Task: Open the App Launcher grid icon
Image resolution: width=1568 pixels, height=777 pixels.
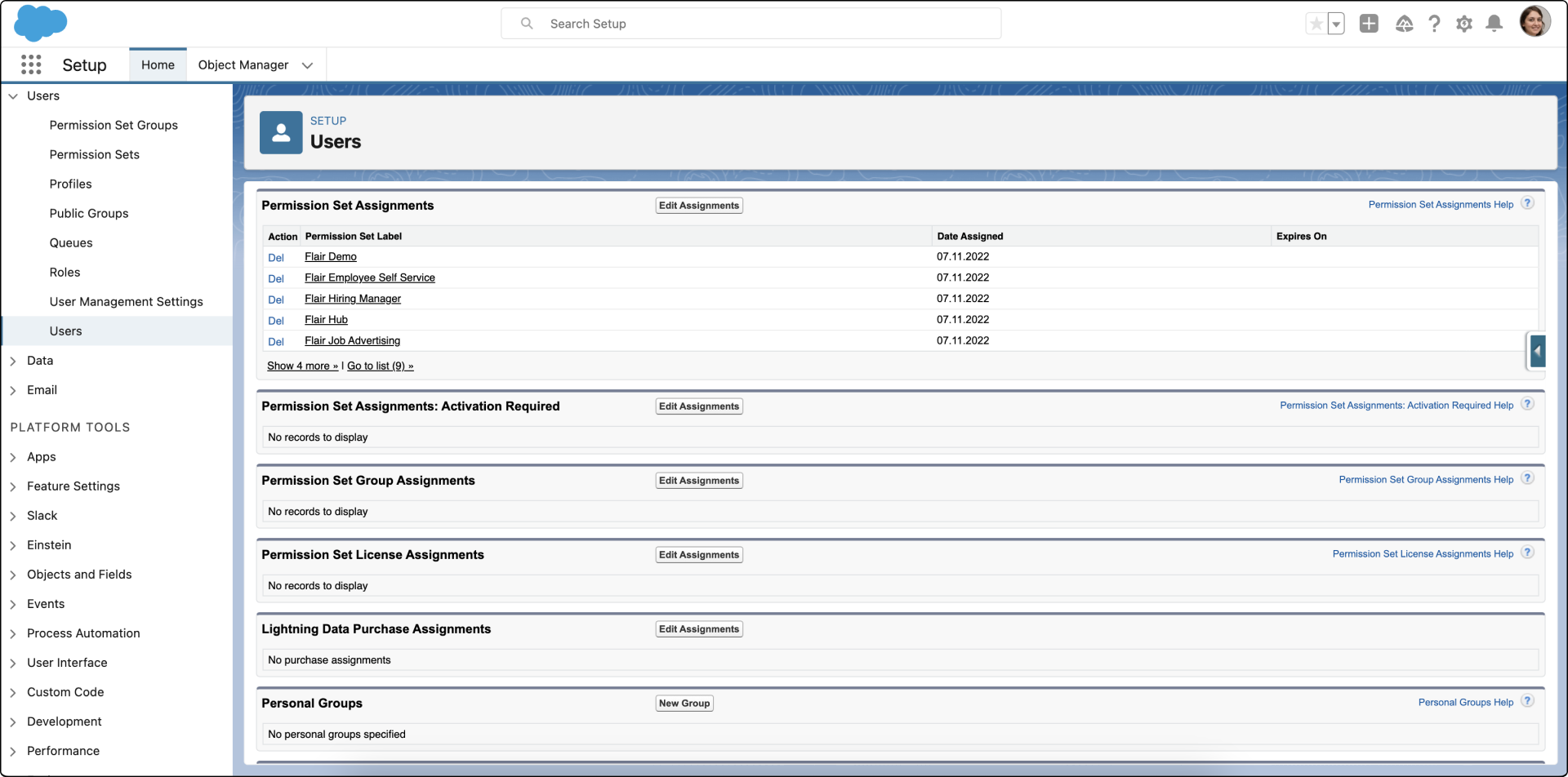Action: click(31, 64)
